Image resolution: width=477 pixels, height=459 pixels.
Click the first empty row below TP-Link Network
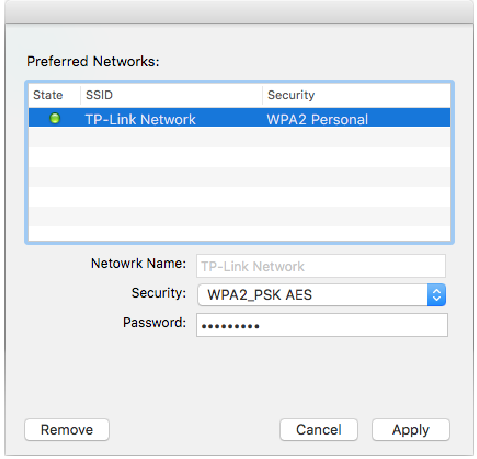[x=239, y=137]
